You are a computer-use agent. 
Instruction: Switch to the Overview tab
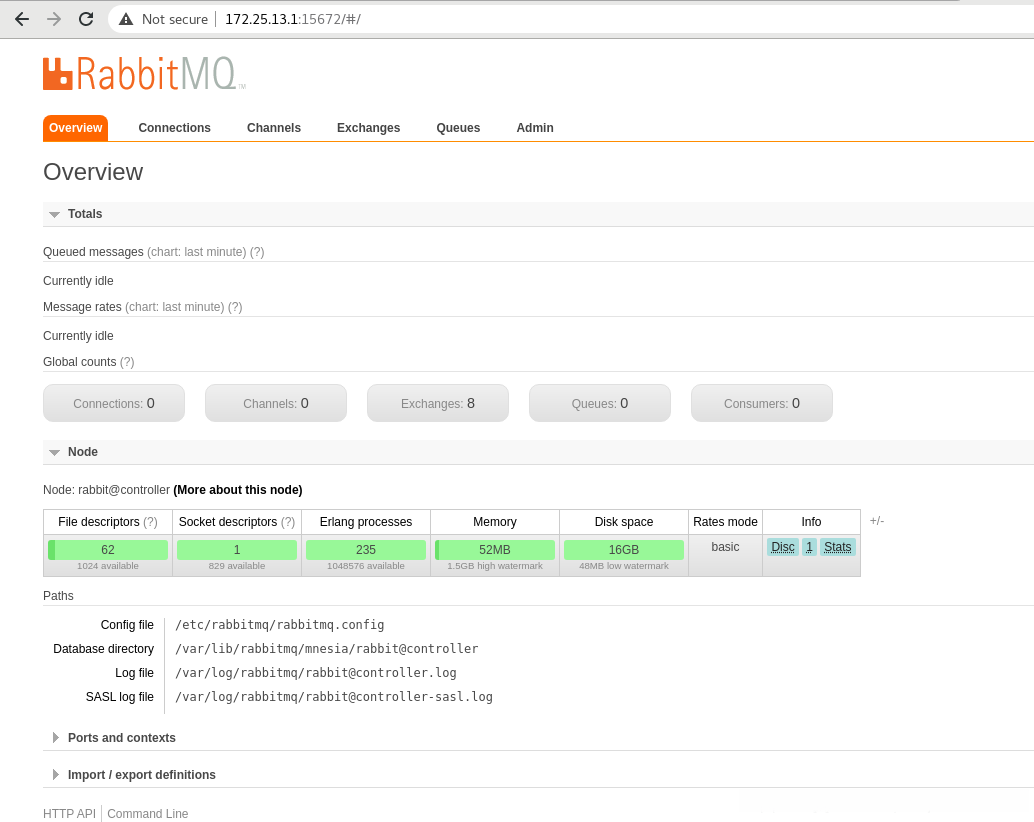(x=75, y=128)
